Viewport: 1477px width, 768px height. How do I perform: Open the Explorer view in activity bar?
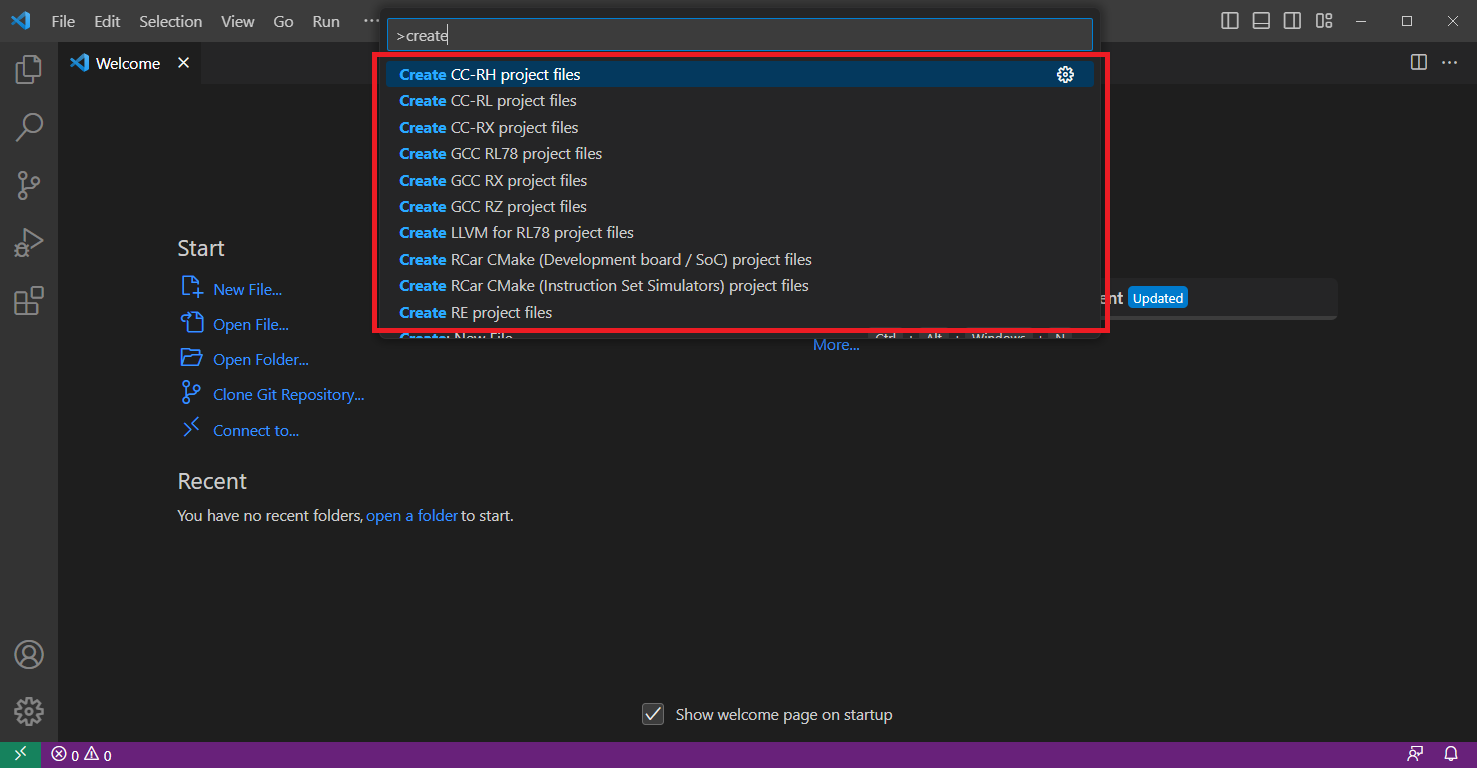coord(29,69)
